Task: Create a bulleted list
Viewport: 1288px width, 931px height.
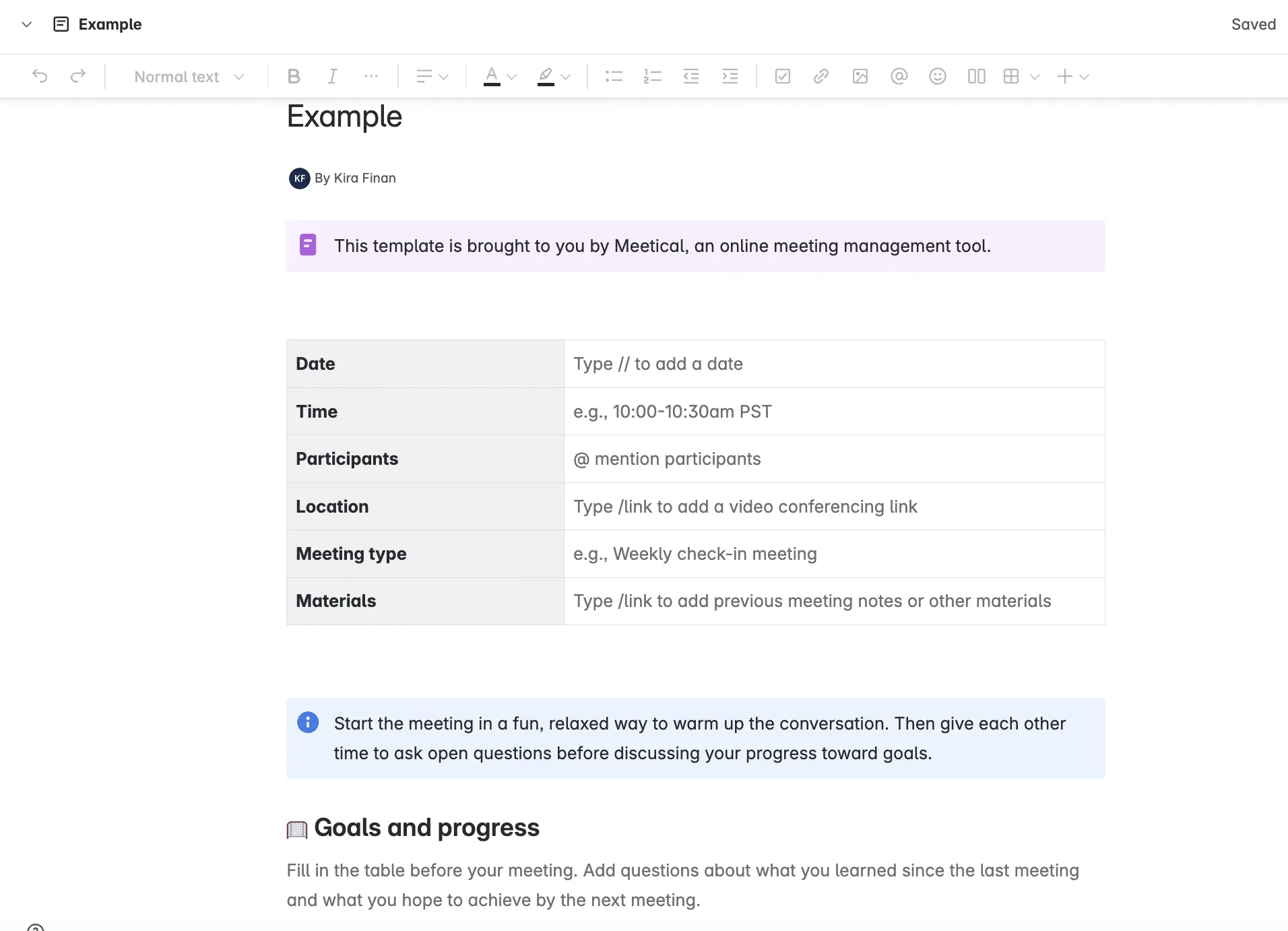Action: (x=614, y=76)
